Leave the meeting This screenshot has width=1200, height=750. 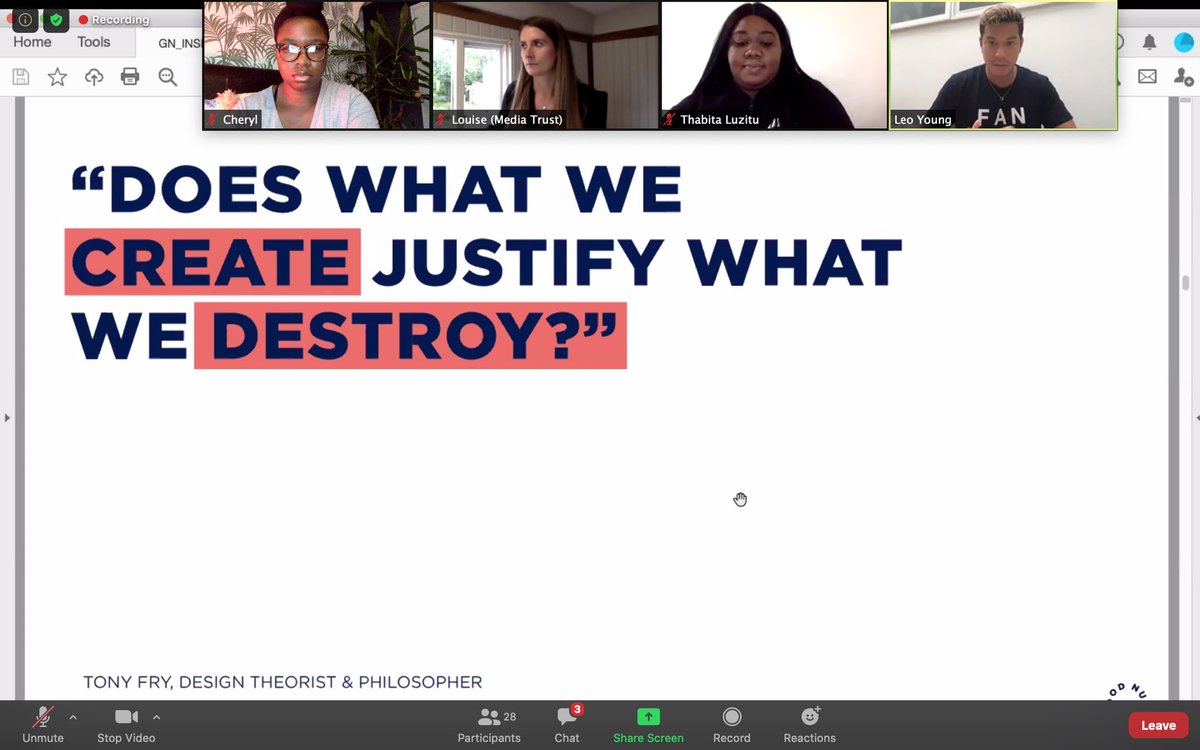[1158, 725]
